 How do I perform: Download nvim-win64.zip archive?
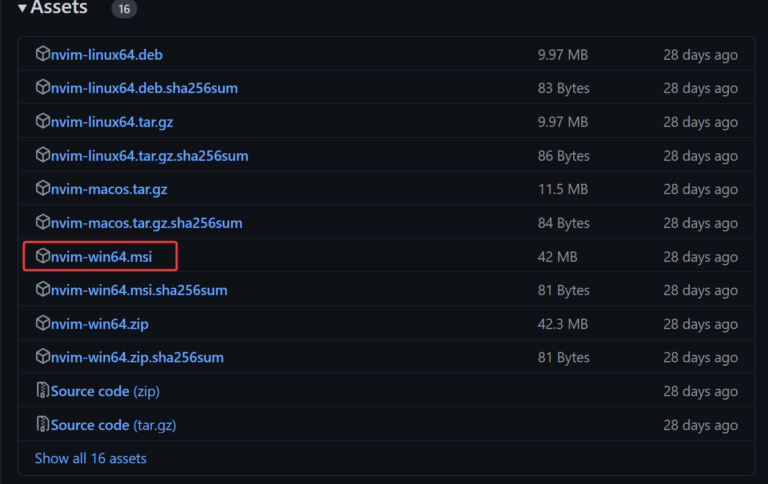[x=99, y=324]
